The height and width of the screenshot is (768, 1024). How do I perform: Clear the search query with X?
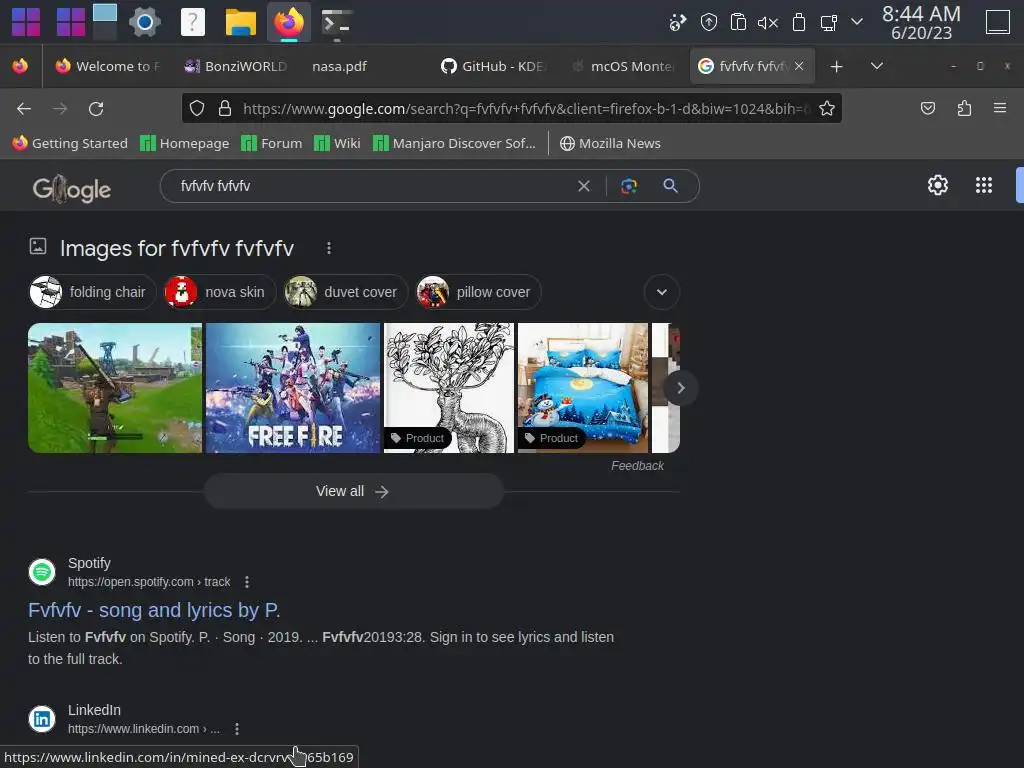coord(584,186)
